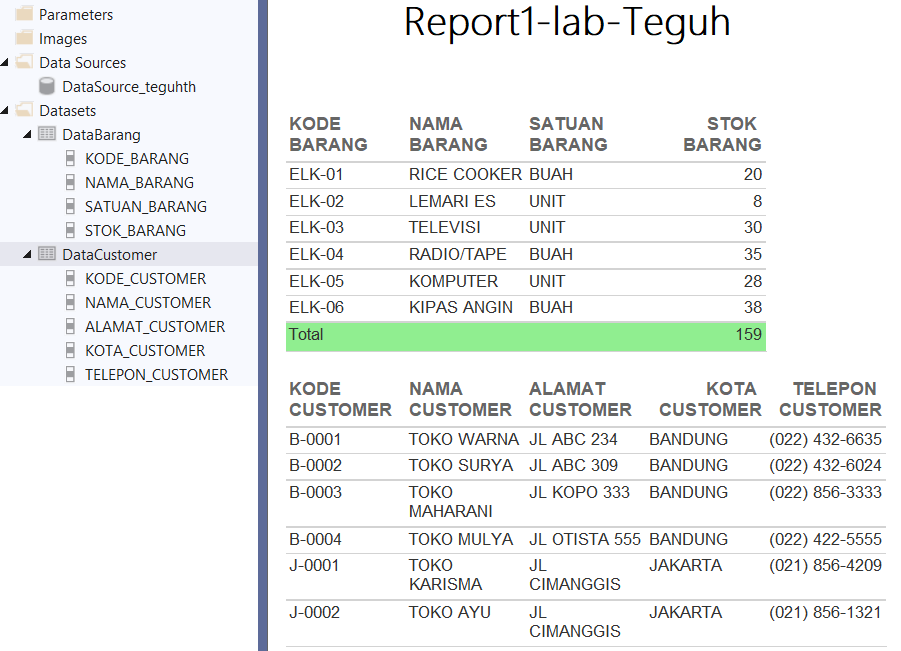Click the NAMA_CUSTOMER field icon
Screen dimensions: 901x651
point(70,302)
